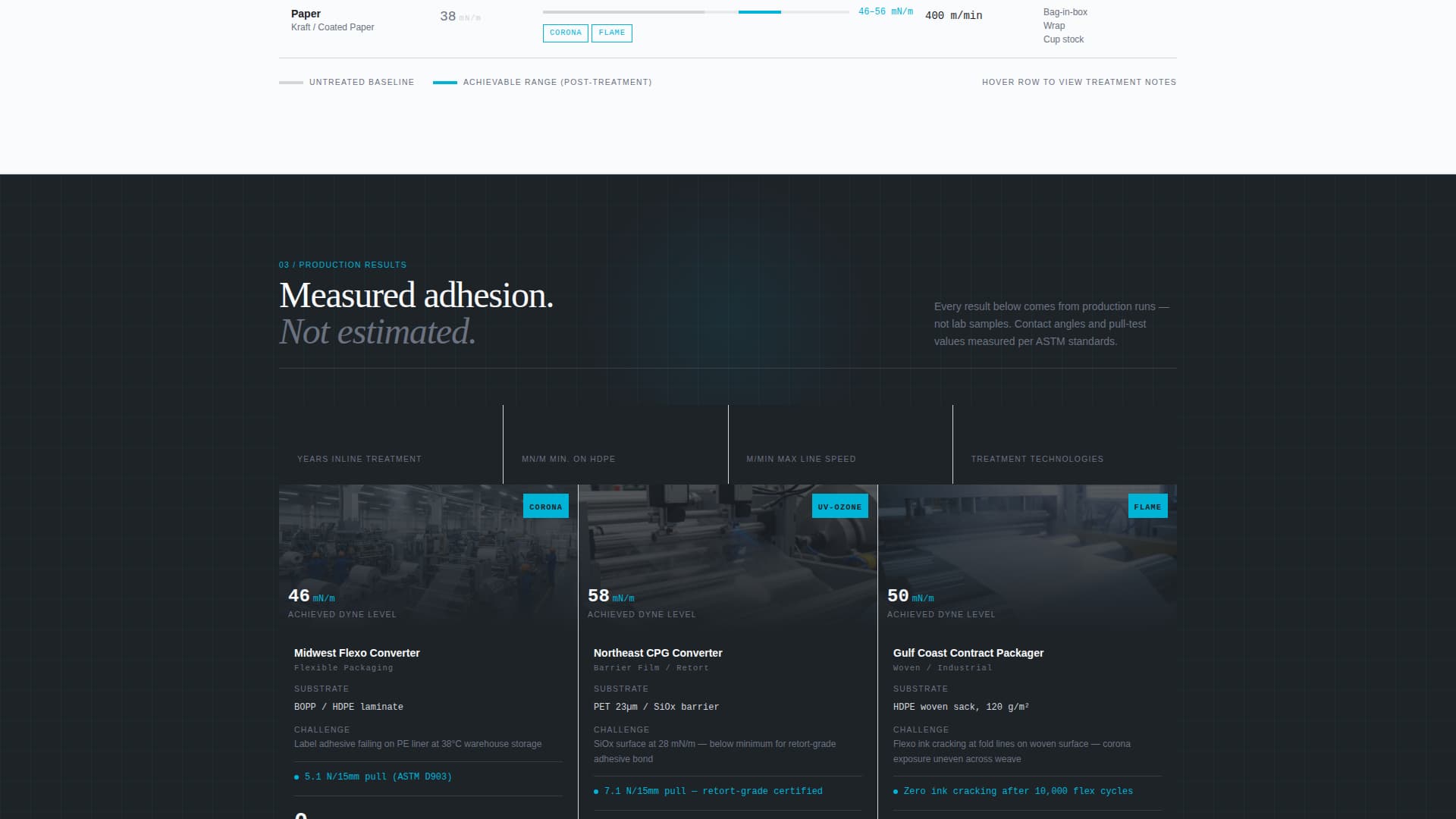1456x819 pixels.
Task: Expand the YEARS INLINE TREATMENT stat column
Action: coord(359,459)
